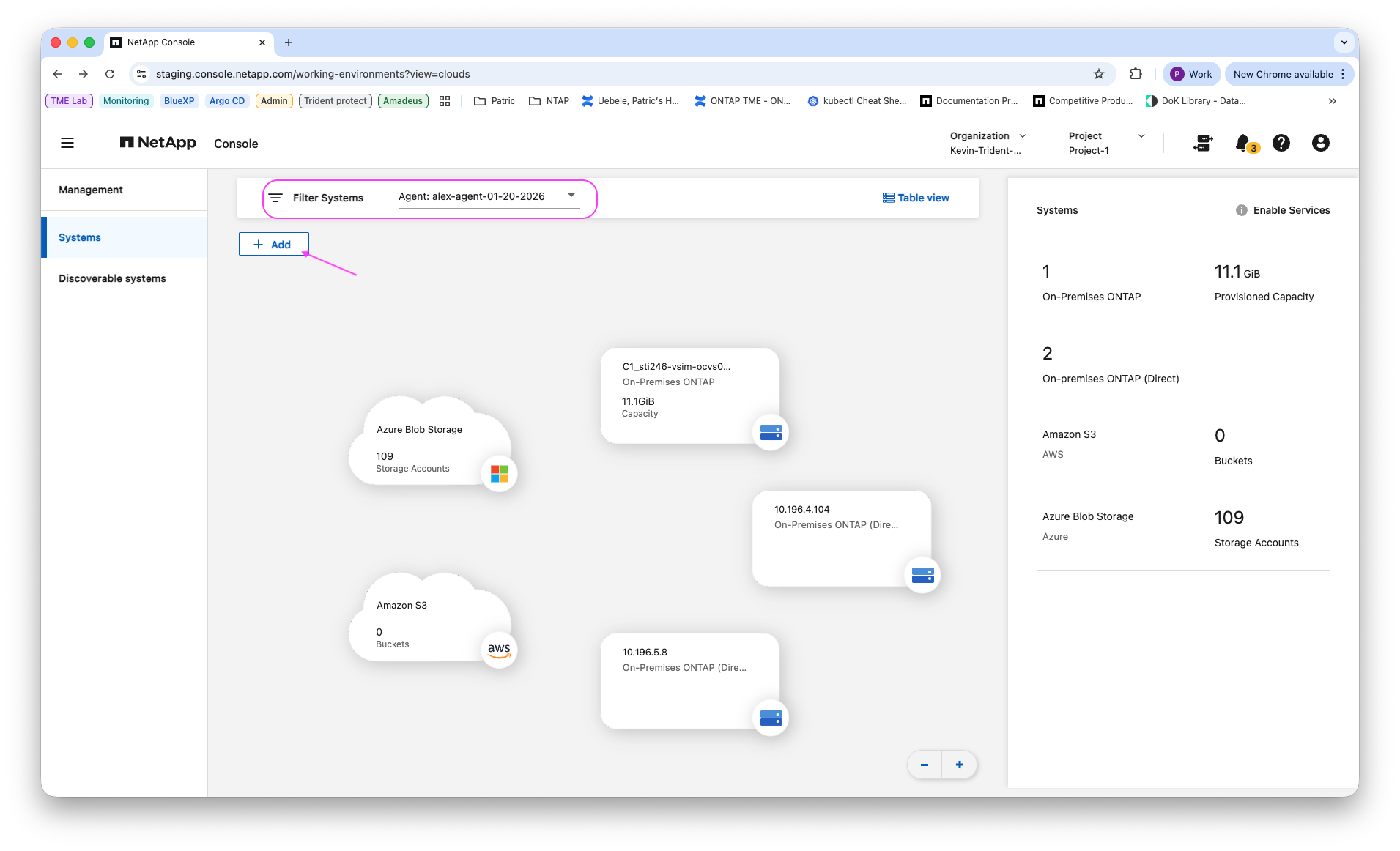Open the Argo CD bookmark group
Screen dimensions: 1400x851
(227, 101)
